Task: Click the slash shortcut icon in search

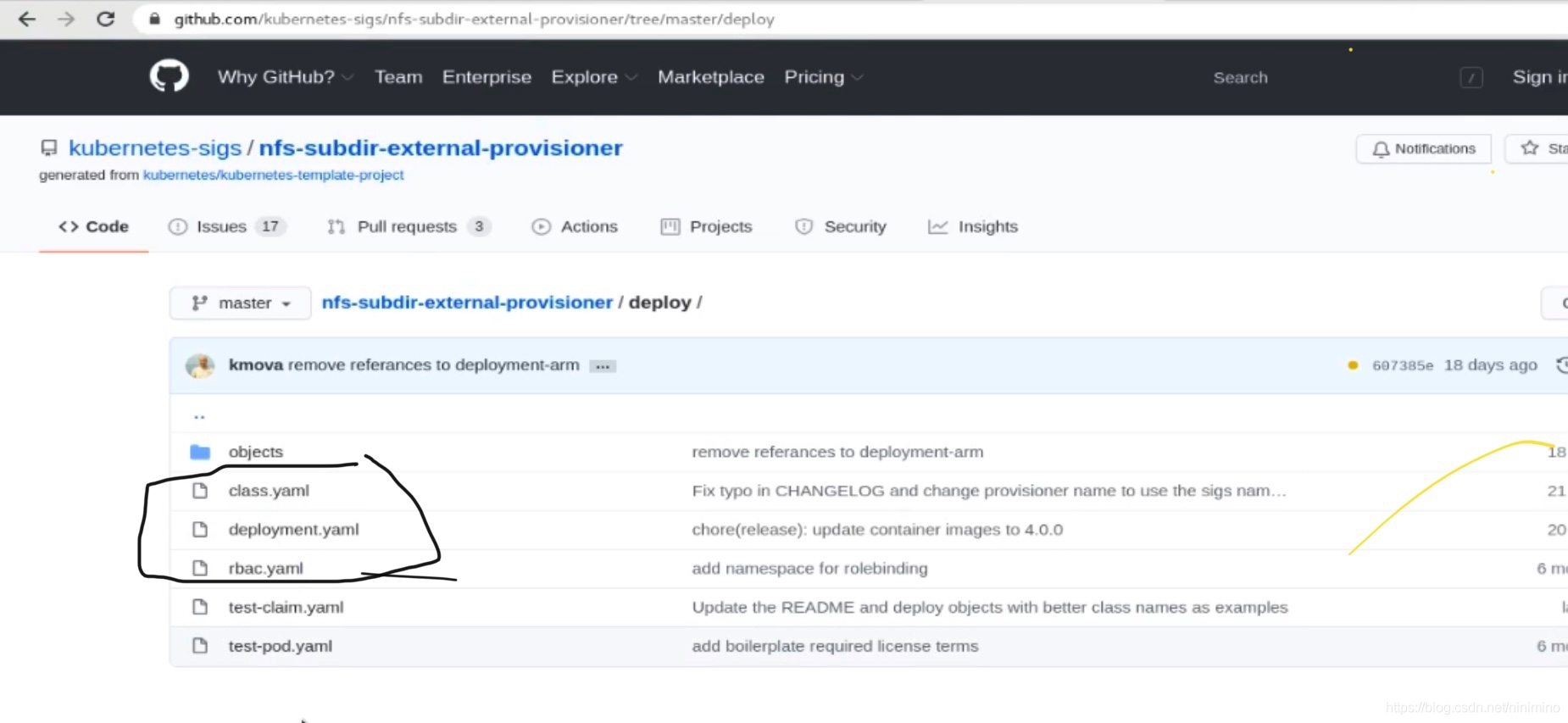Action: tap(1471, 78)
